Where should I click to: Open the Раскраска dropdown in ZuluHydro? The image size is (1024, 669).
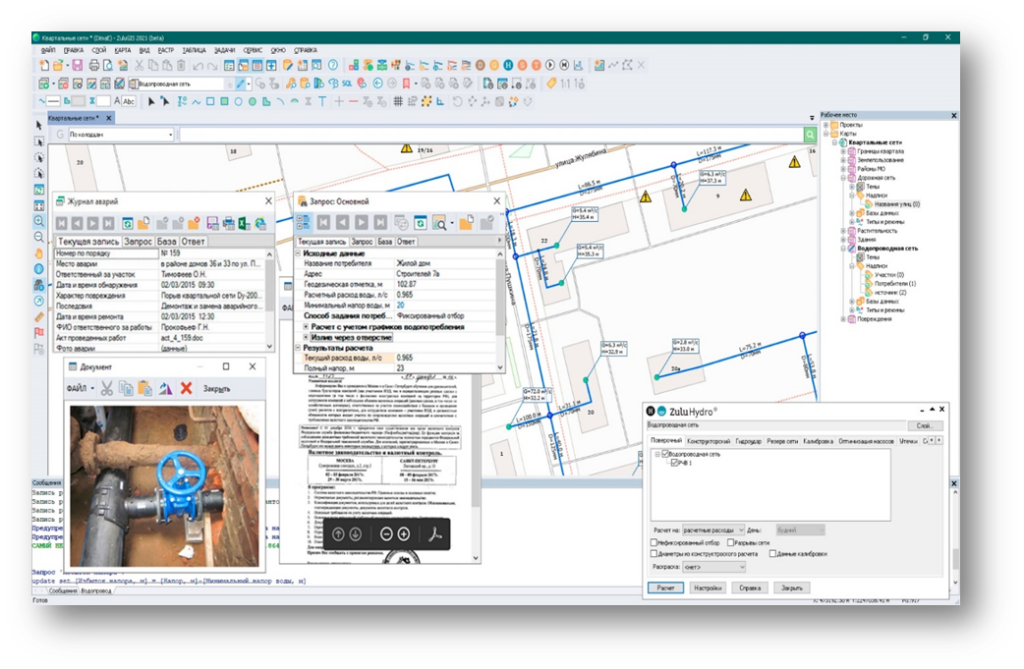[x=713, y=566]
